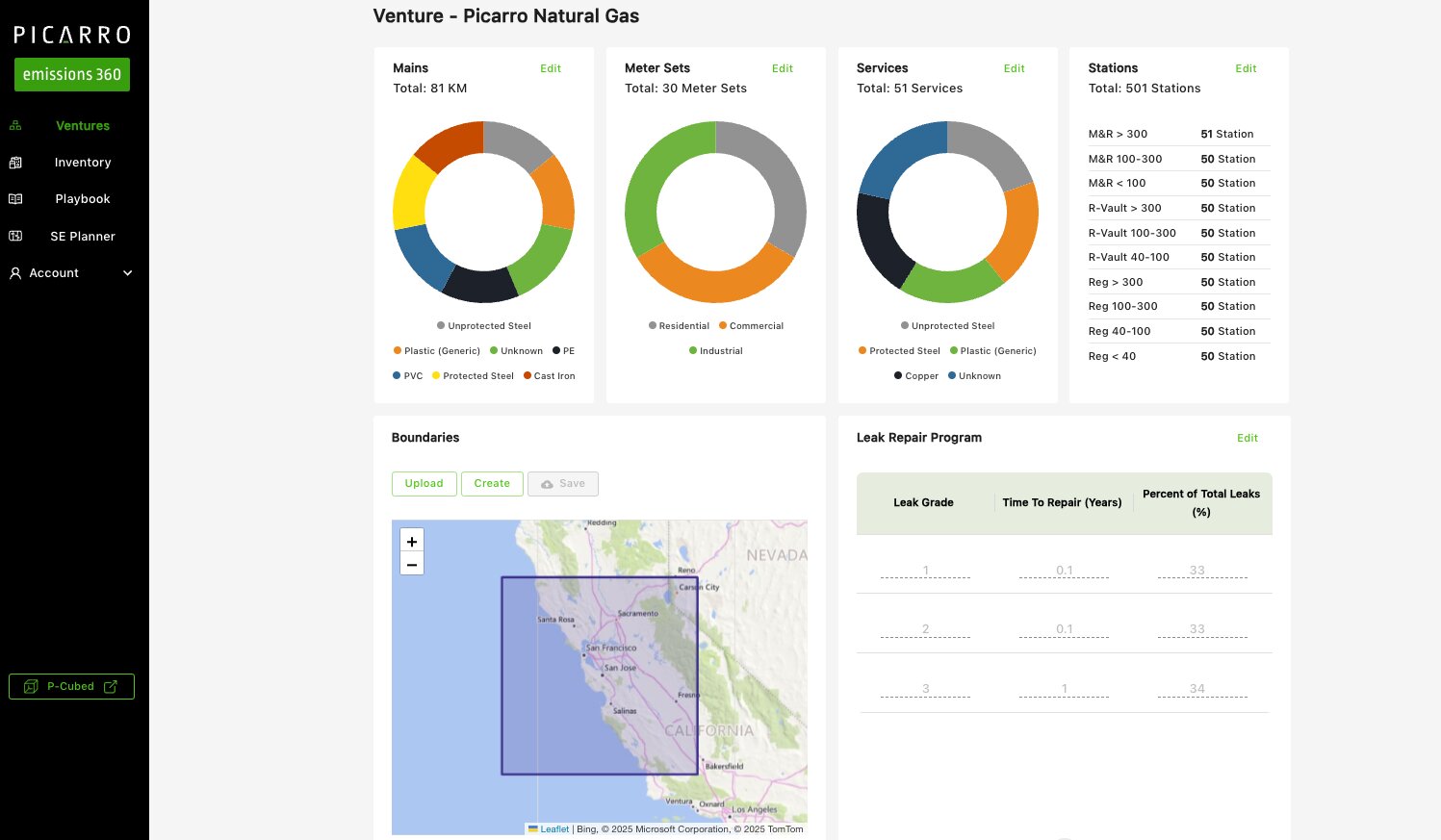
Task: Click yellow segment of Mains donut
Action: (411, 193)
